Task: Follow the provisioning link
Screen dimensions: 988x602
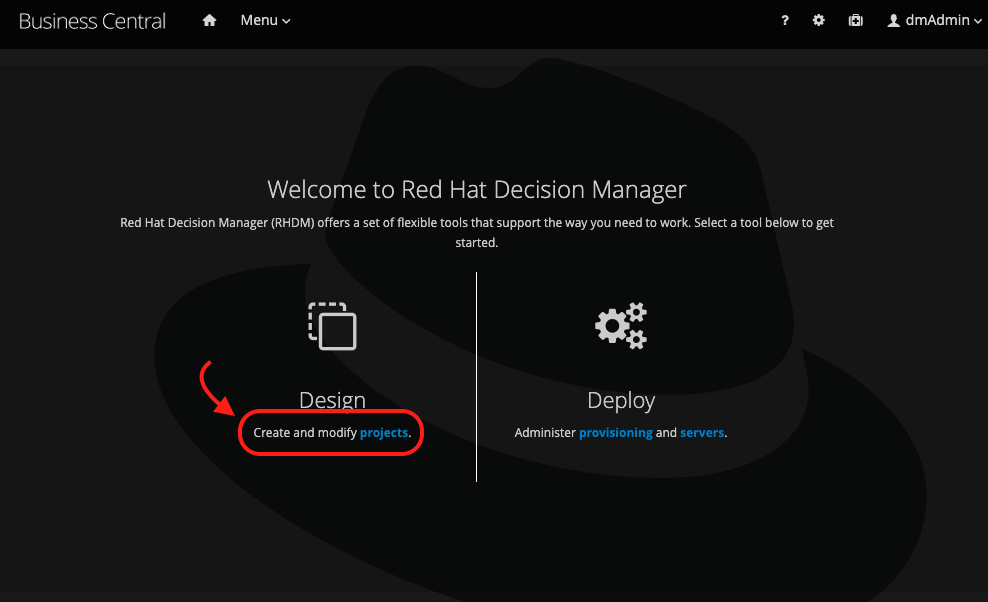Action: [x=615, y=433]
